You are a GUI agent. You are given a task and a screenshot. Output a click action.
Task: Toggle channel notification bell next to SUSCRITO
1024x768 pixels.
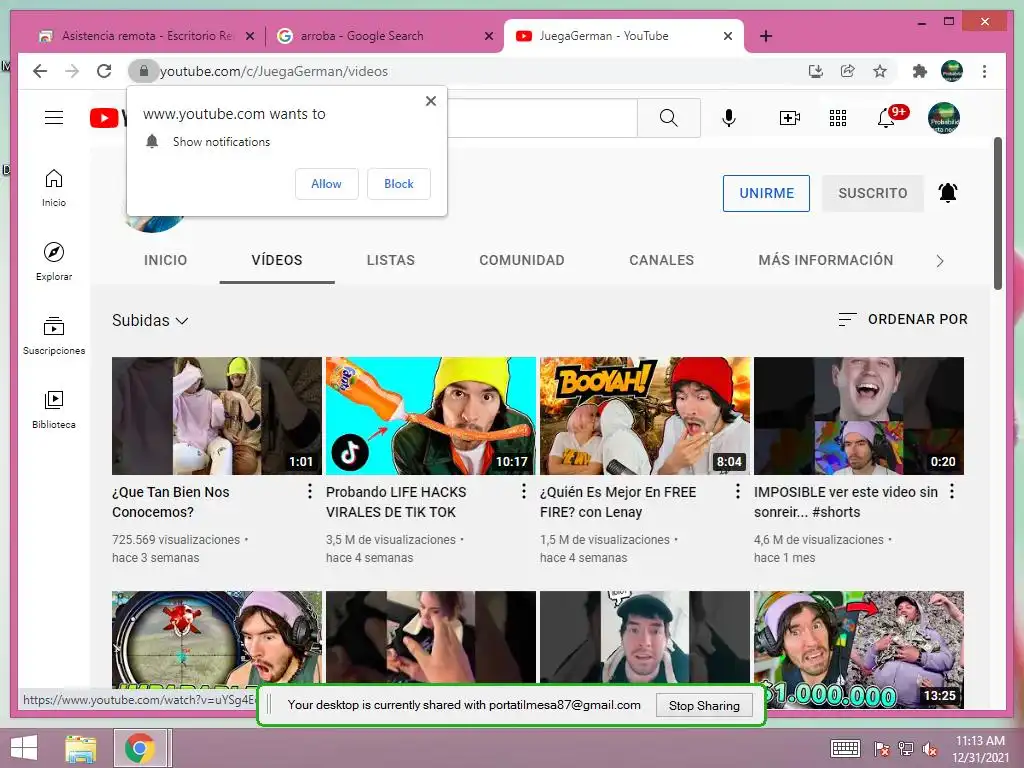948,193
